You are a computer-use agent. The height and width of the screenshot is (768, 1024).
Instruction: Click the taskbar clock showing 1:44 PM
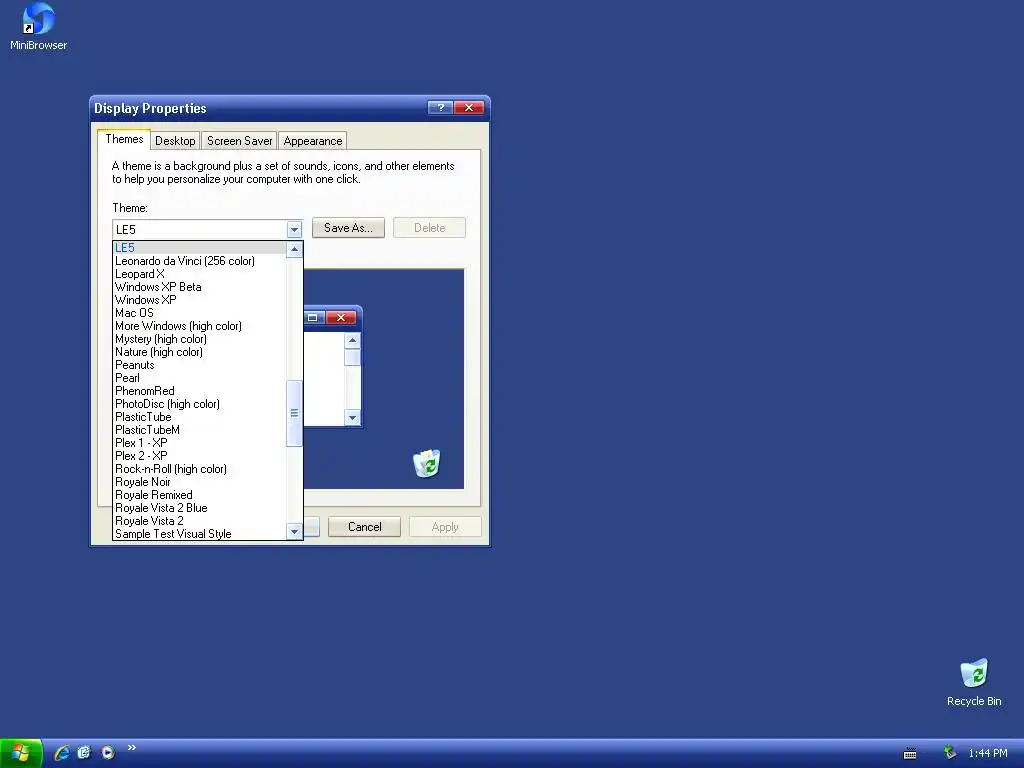[x=987, y=754]
